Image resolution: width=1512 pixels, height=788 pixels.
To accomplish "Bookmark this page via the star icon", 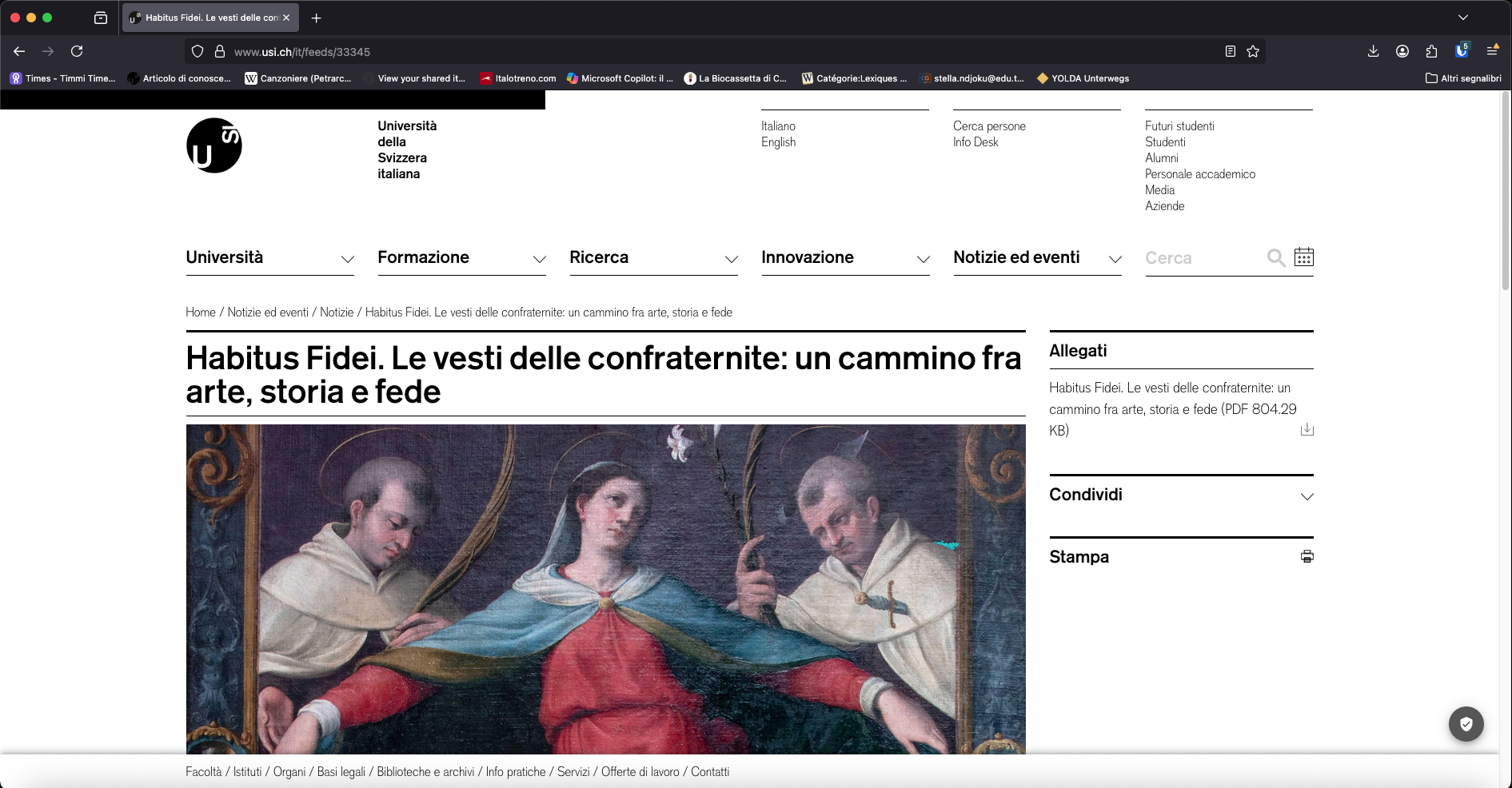I will pos(1253,51).
